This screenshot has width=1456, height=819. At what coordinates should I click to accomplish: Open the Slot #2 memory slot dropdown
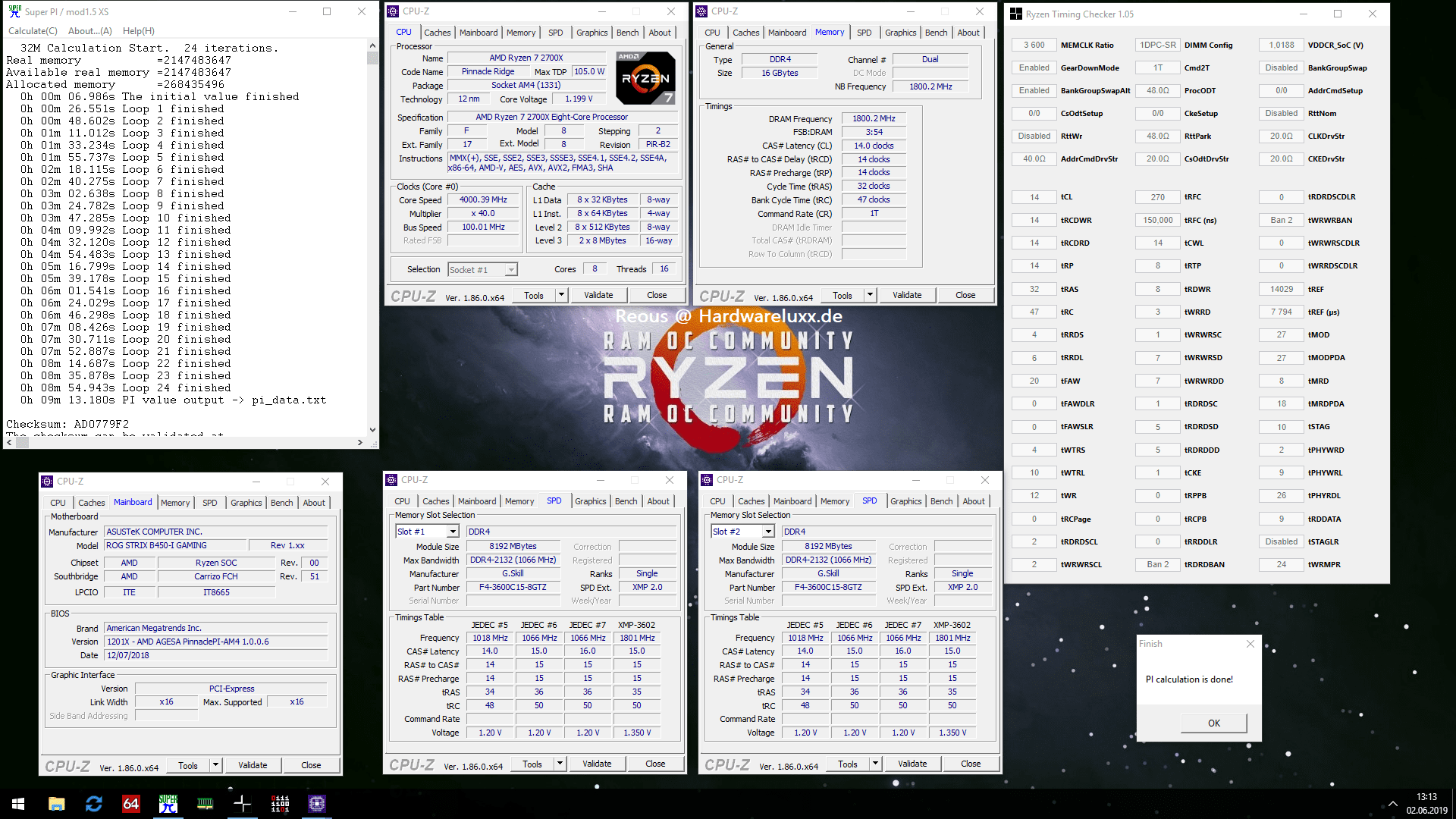[768, 532]
